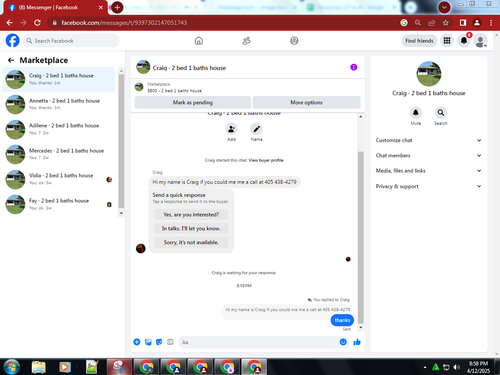Open the Groups icon in top navigation
The width and height of the screenshot is (500, 375).
pyautogui.click(x=294, y=41)
